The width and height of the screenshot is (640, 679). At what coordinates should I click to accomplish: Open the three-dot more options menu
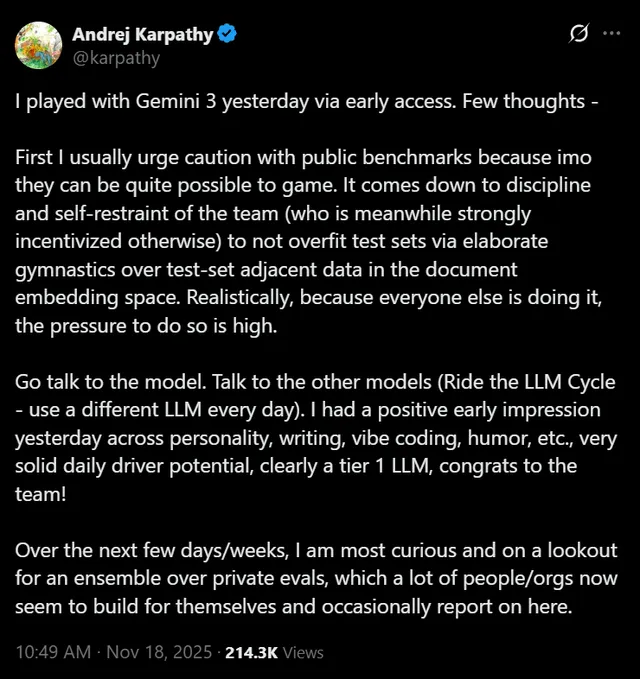(611, 33)
